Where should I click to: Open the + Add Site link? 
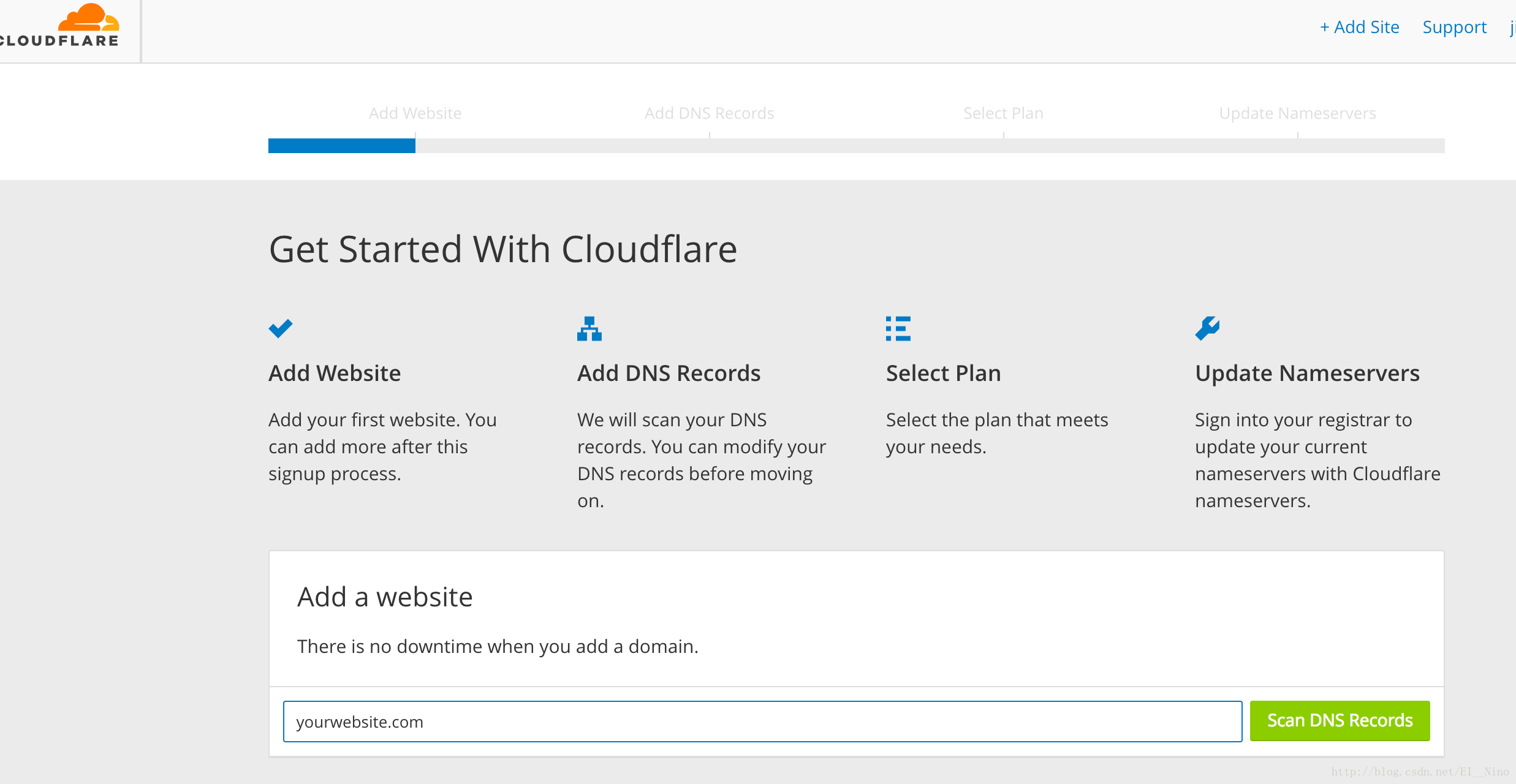tap(1359, 27)
